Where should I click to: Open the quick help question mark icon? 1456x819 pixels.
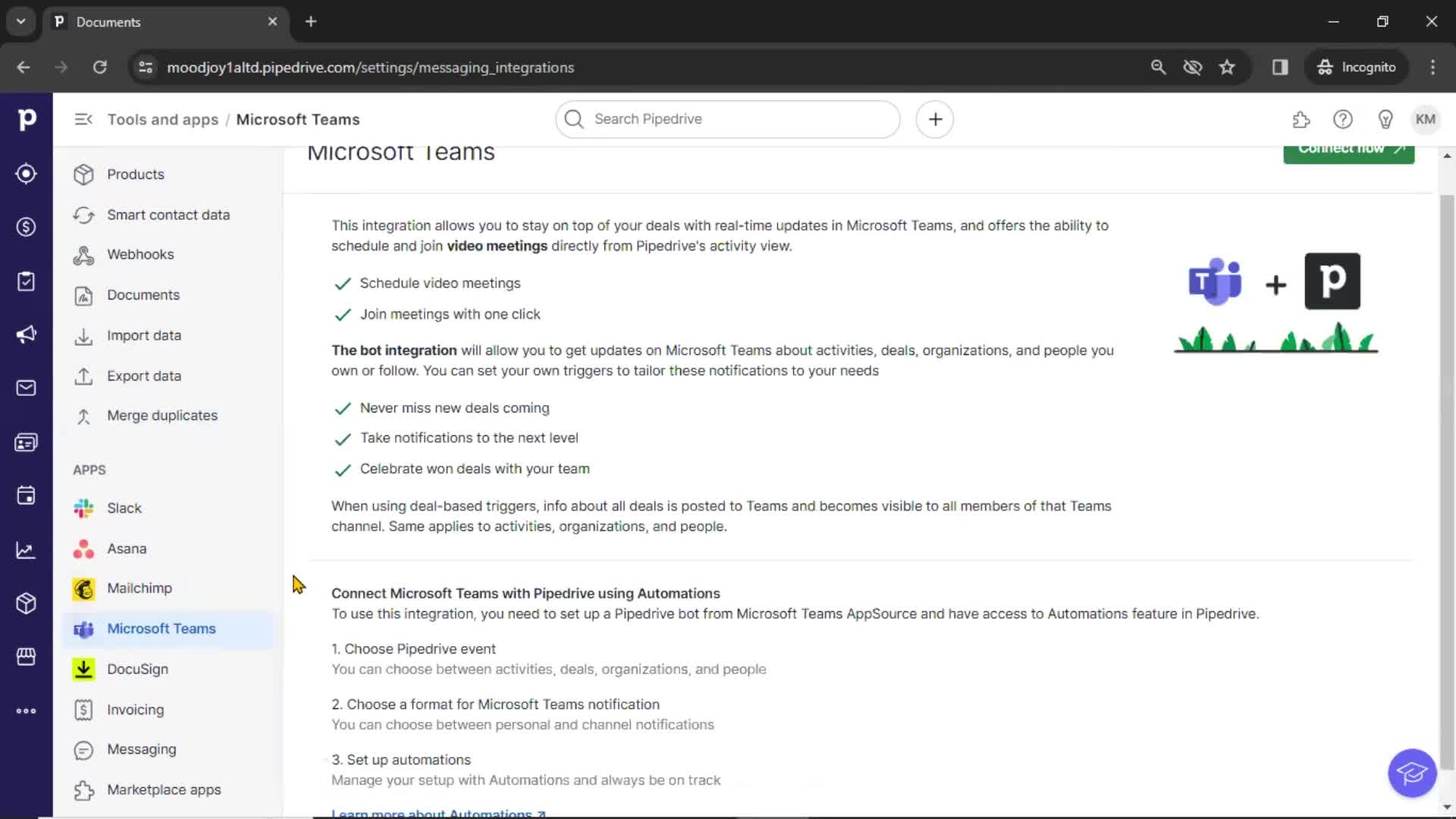[1343, 119]
